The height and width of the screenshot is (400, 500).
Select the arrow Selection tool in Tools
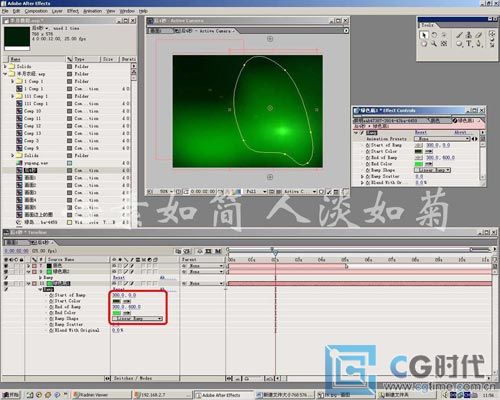tap(424, 35)
